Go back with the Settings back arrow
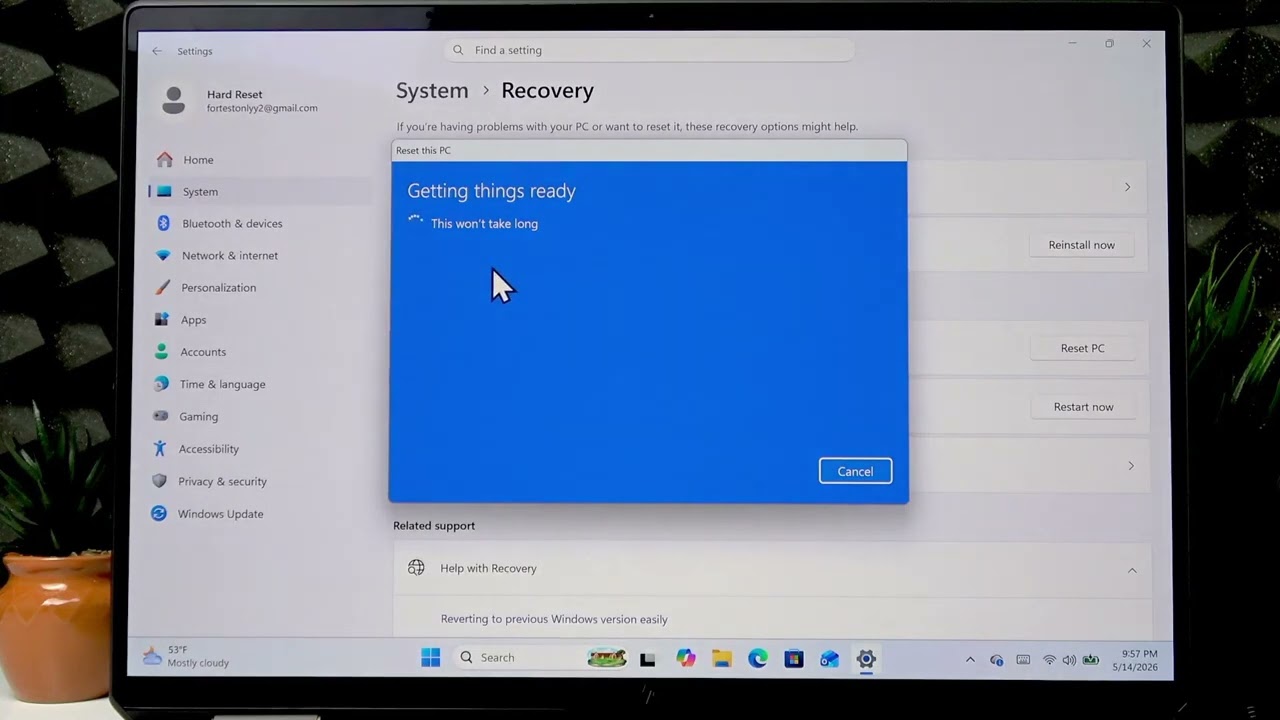This screenshot has height=720, width=1280. click(x=157, y=51)
